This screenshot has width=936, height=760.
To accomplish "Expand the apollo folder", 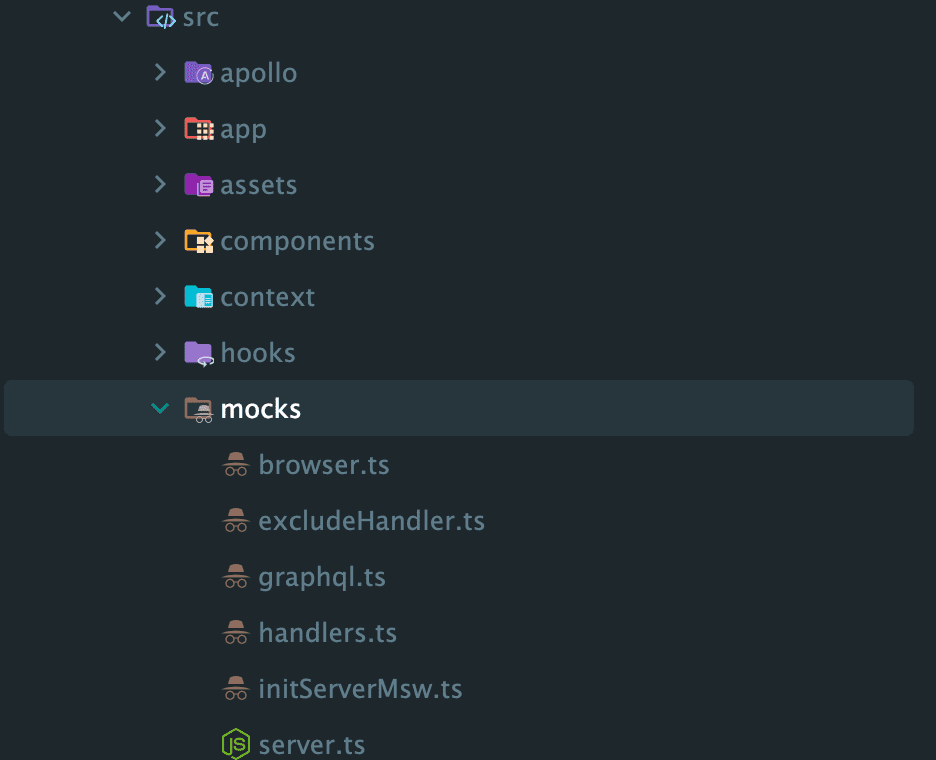I will (160, 72).
